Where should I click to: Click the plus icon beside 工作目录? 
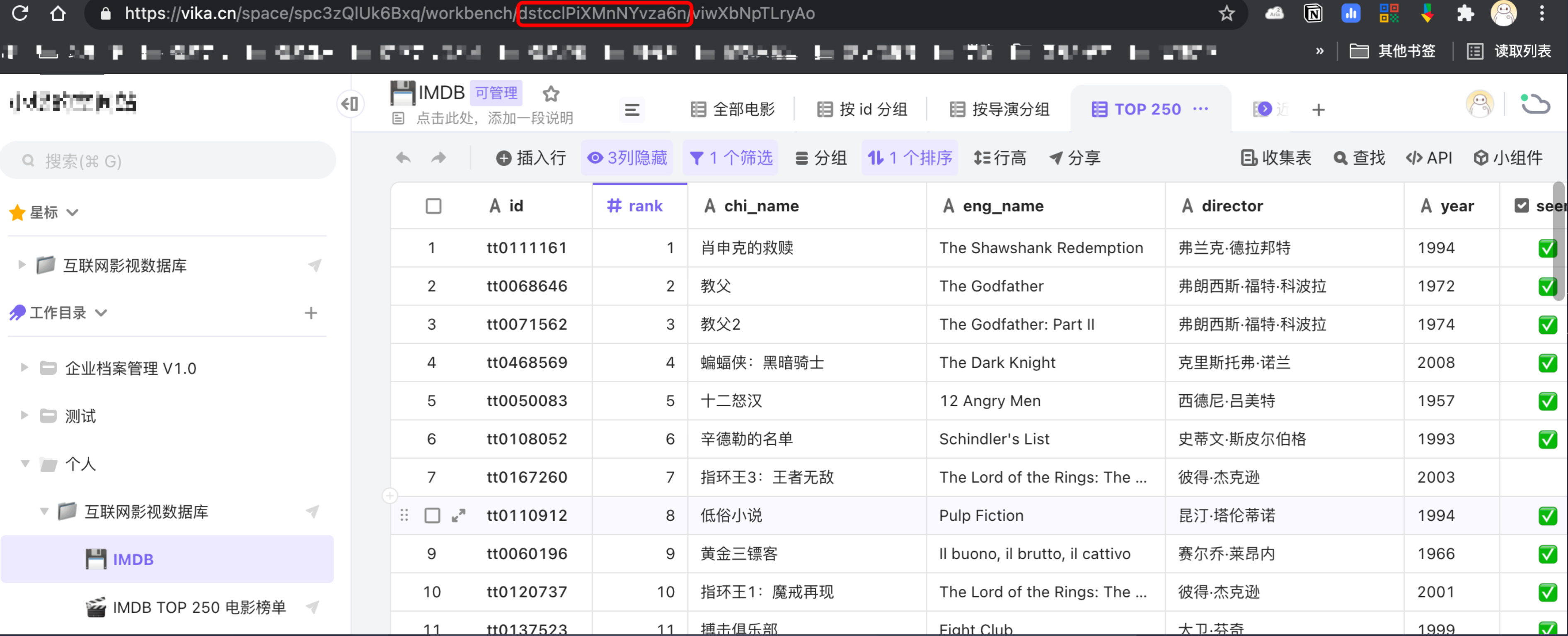point(310,313)
